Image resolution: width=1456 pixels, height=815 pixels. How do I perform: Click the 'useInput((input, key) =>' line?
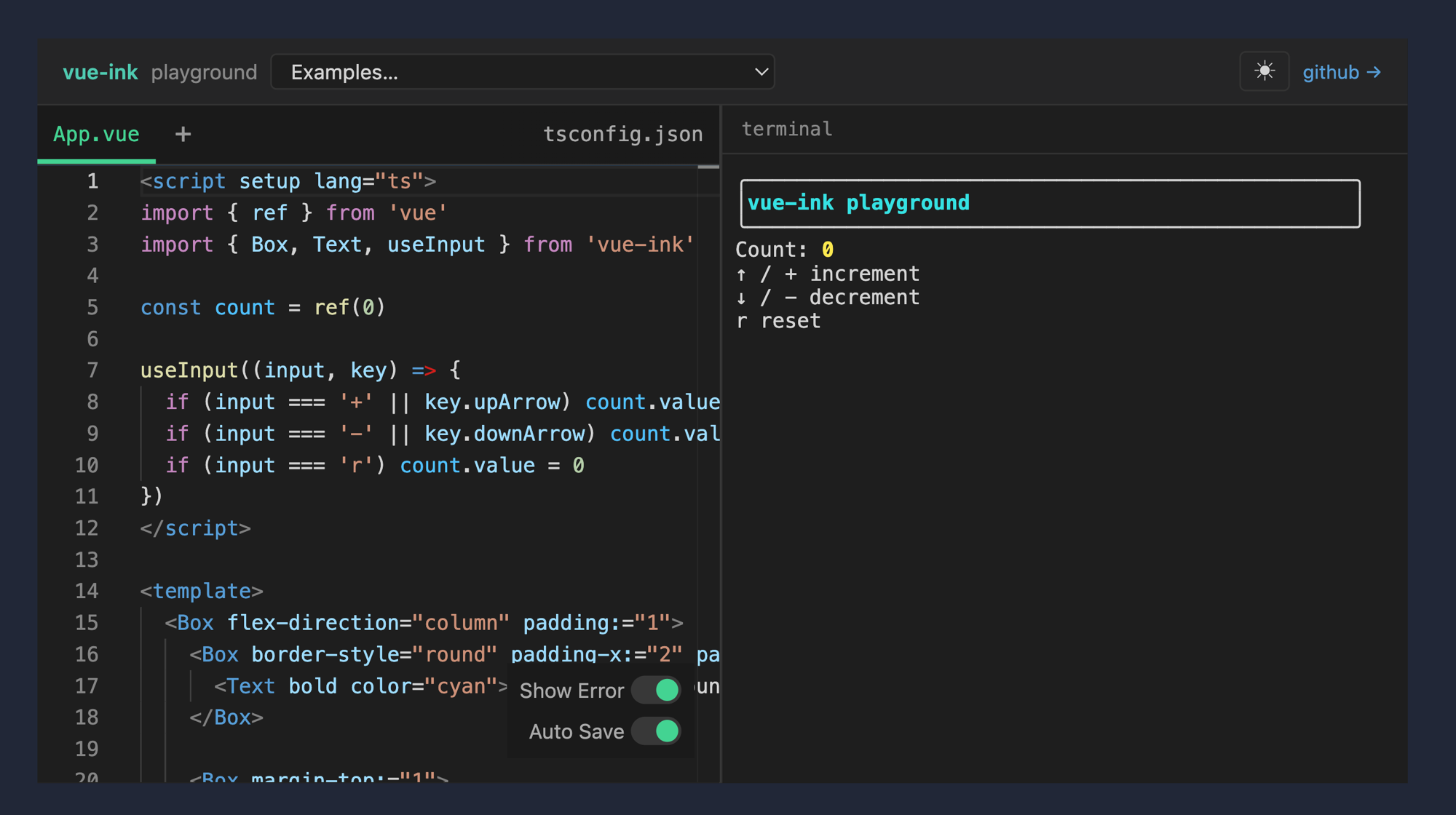coord(301,370)
